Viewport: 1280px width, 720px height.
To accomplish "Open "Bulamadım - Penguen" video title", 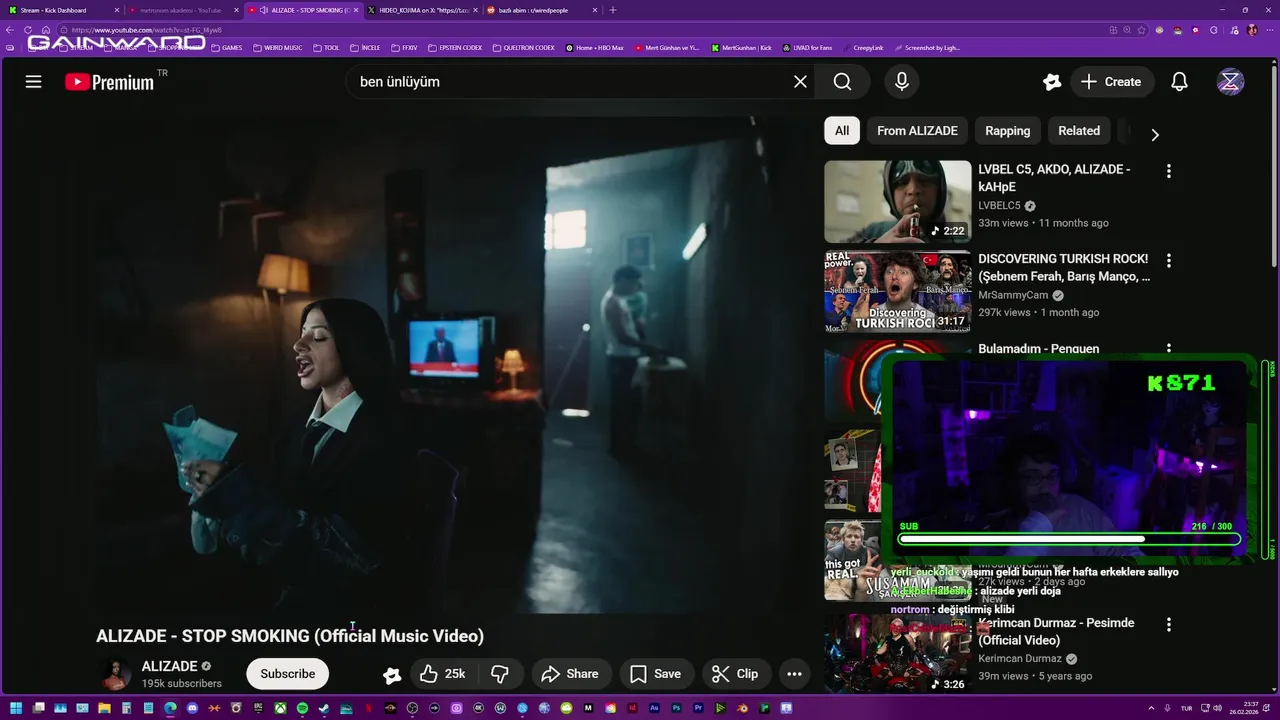I will click(1038, 348).
